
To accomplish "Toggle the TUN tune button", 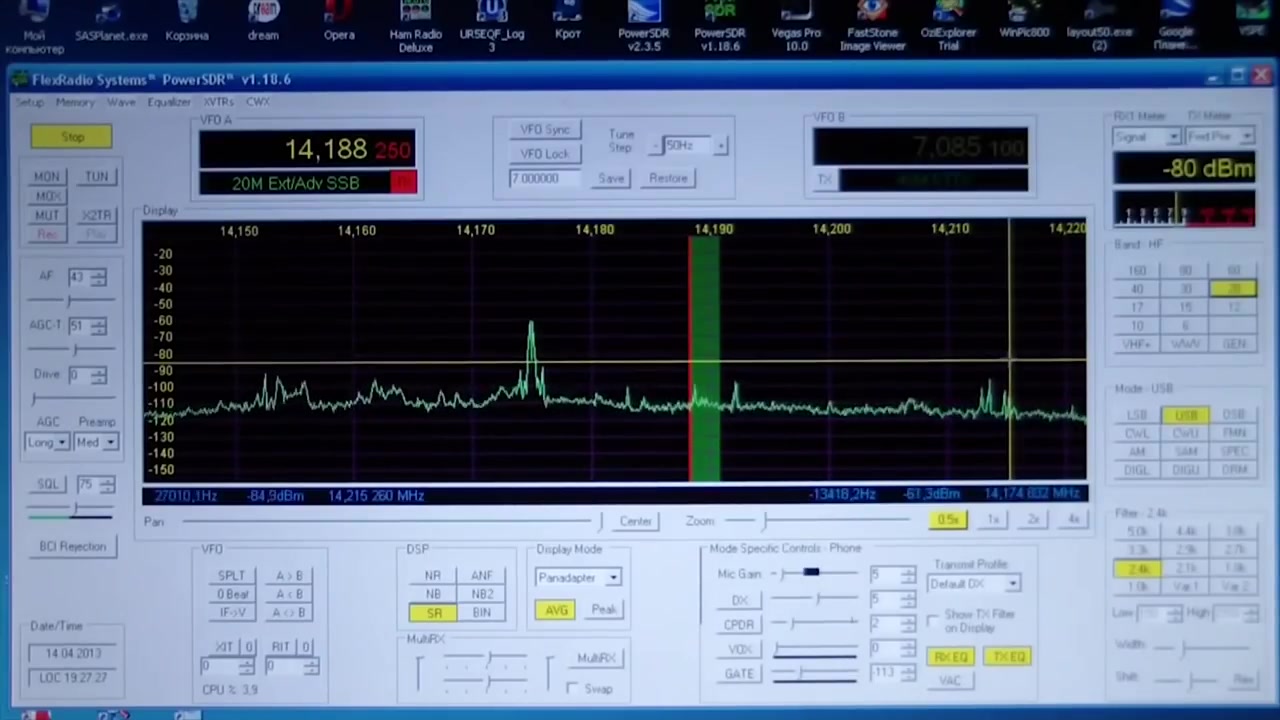I will (97, 176).
